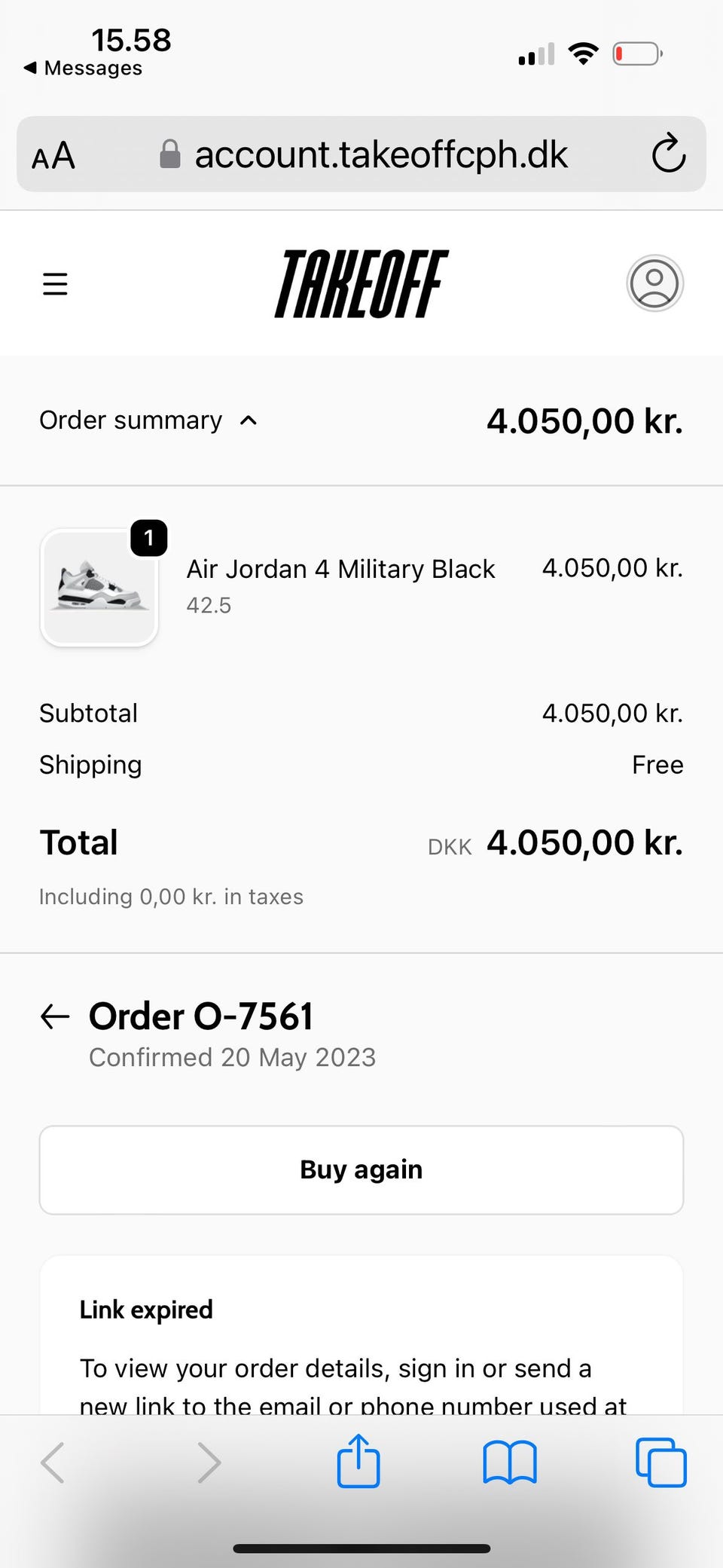Show open Safari tabs
The width and height of the screenshot is (723, 1568).
click(x=660, y=1463)
